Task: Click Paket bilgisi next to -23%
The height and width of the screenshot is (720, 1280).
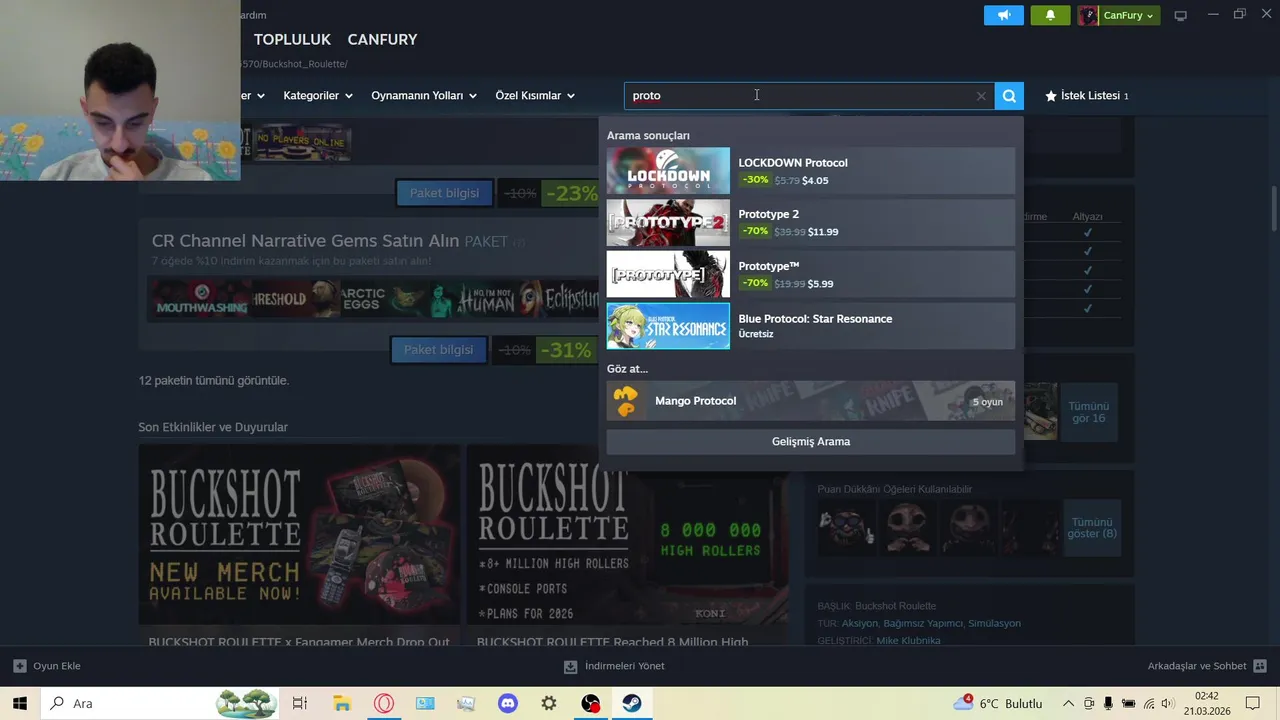Action: coord(444,193)
